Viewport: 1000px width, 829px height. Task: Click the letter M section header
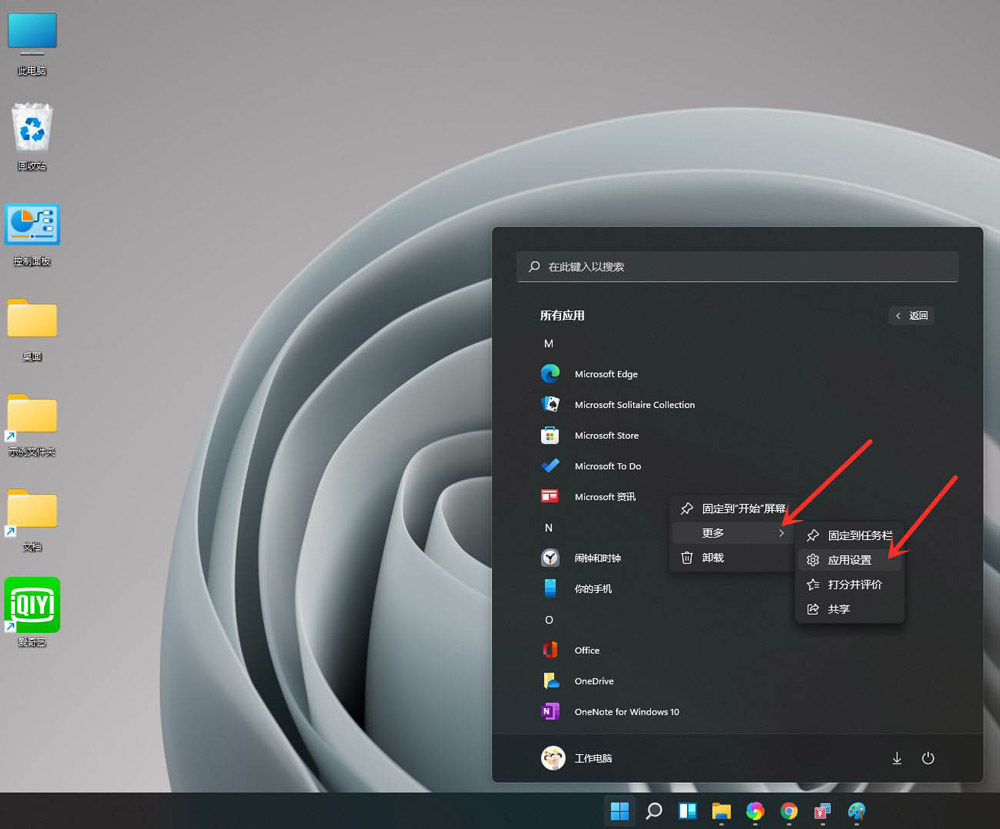[548, 343]
